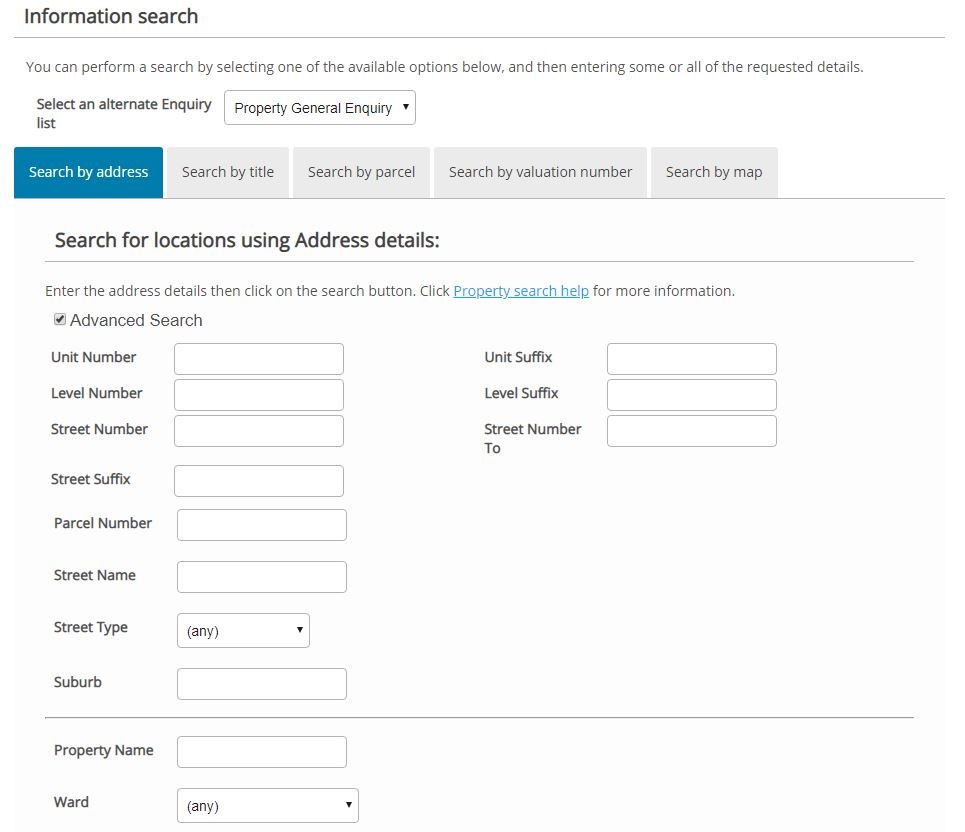Go to Search by map tab
The width and height of the screenshot is (965, 832).
coord(713,172)
